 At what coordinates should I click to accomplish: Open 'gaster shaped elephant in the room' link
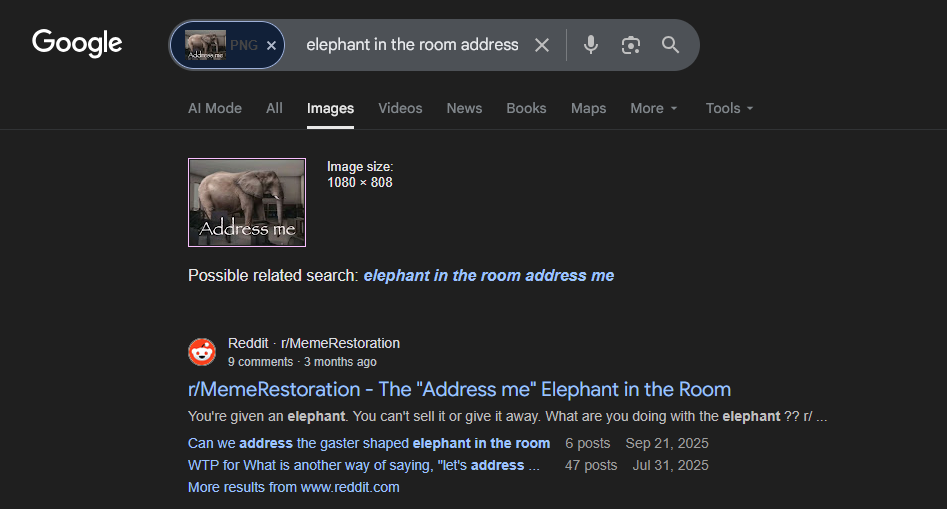(369, 443)
